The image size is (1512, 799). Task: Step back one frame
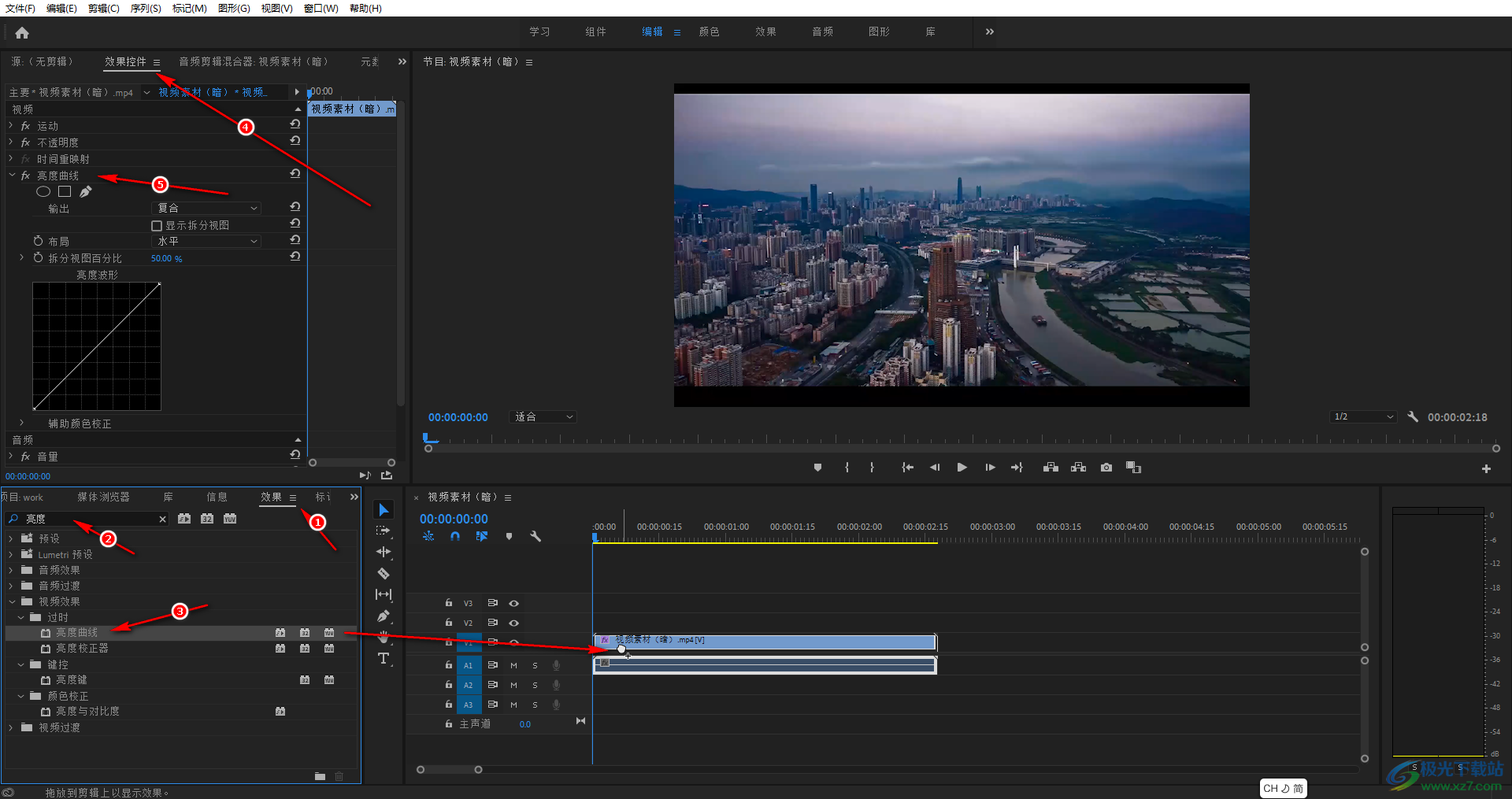tap(935, 468)
